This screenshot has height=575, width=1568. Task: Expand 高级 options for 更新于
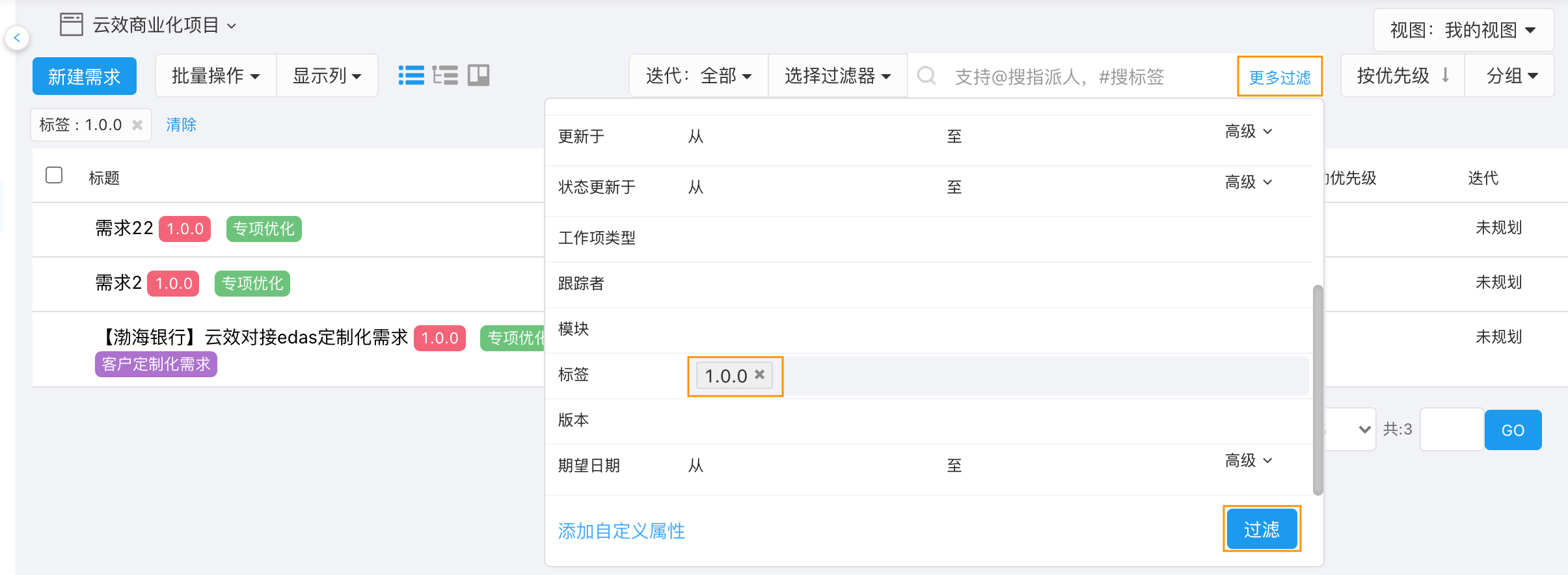point(1248,131)
